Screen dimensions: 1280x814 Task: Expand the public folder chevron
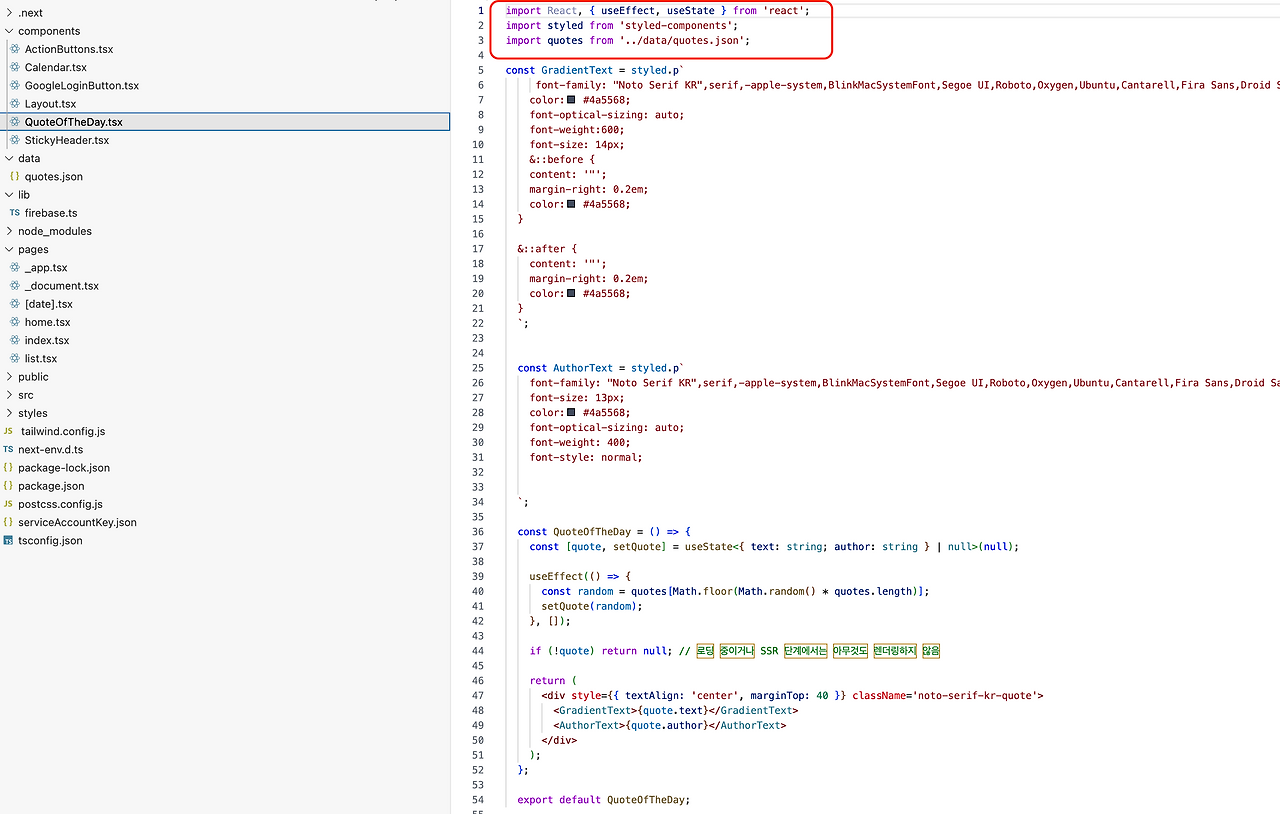[x=9, y=377]
